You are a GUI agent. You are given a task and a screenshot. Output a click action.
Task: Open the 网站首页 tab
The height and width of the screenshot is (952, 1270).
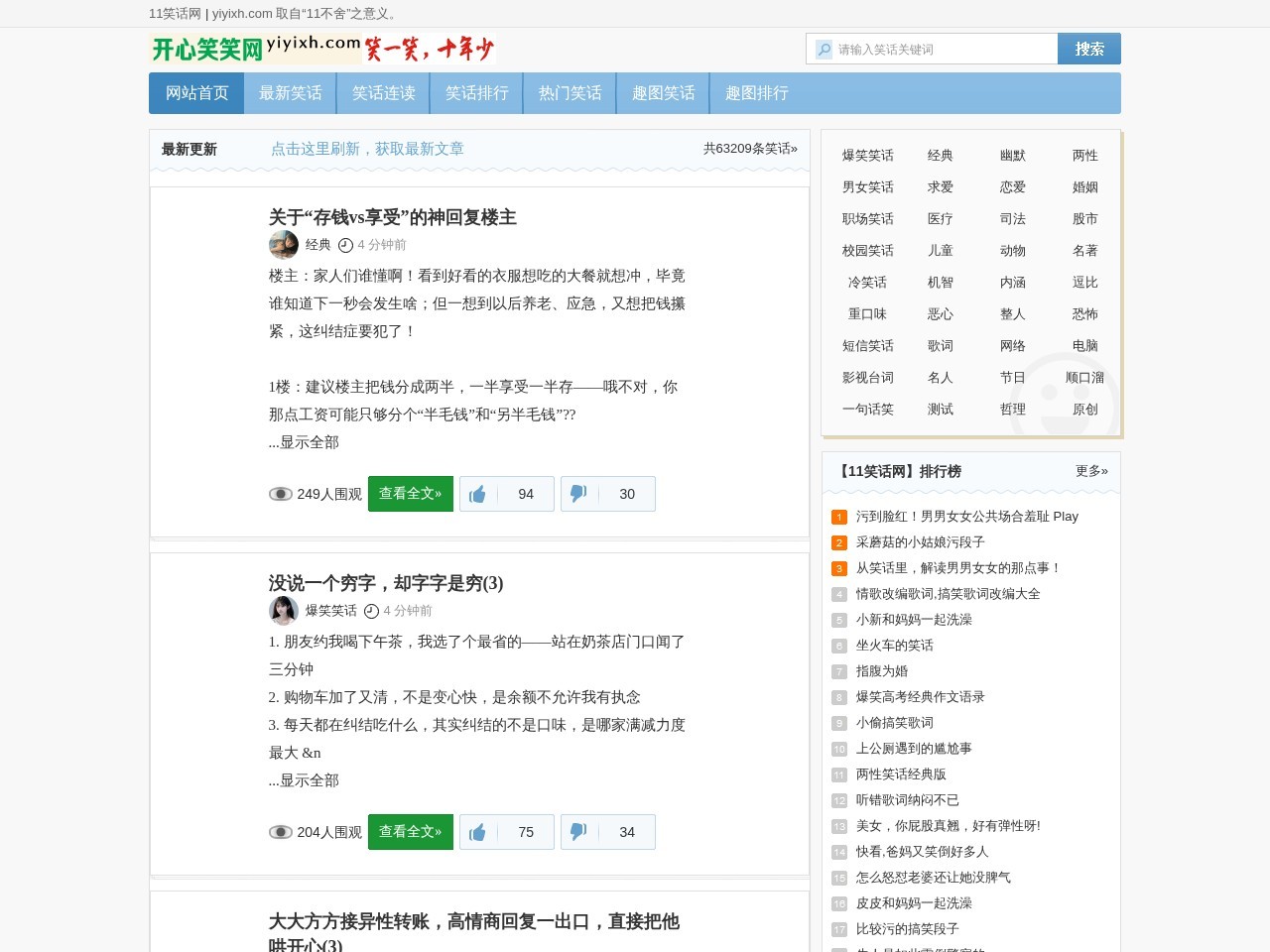click(x=195, y=92)
